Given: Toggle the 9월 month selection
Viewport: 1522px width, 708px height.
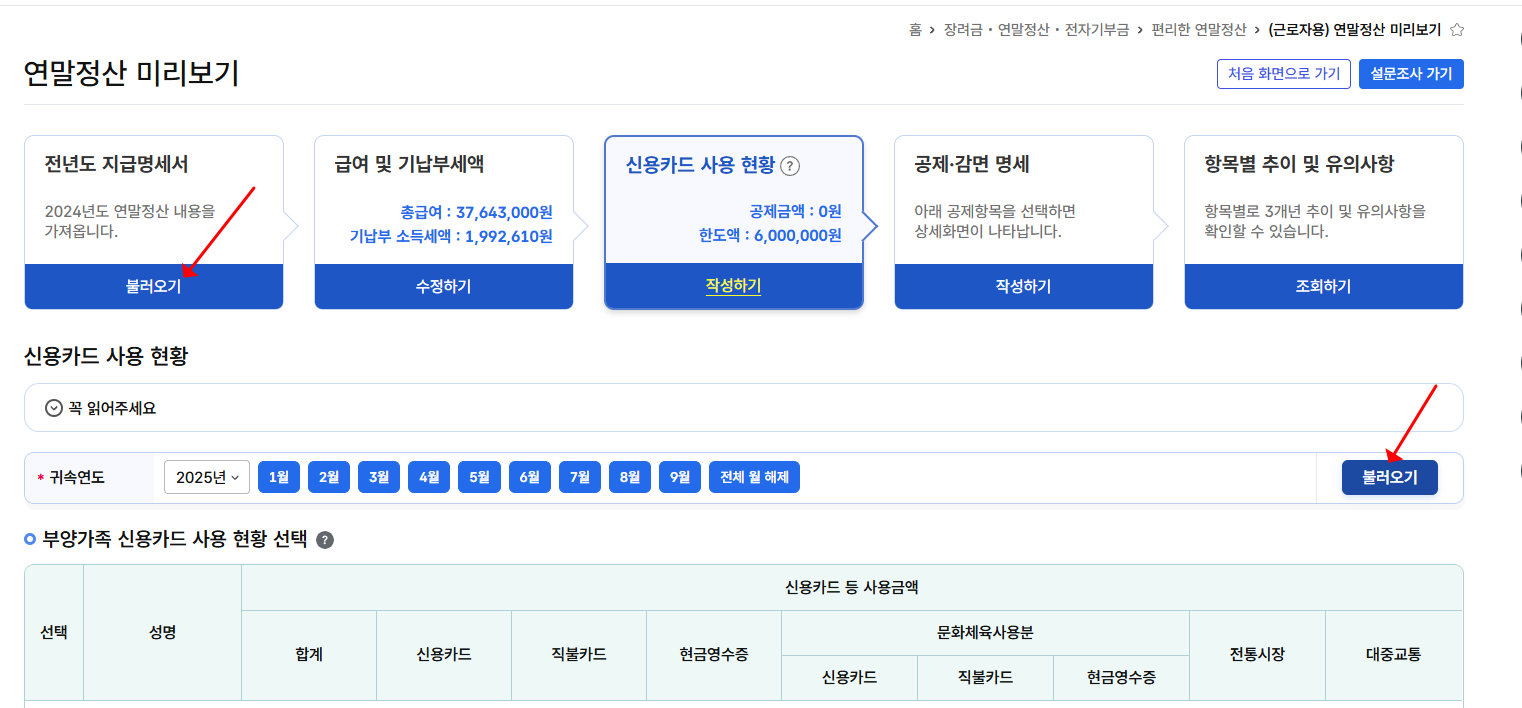Looking at the screenshot, I should point(680,476).
